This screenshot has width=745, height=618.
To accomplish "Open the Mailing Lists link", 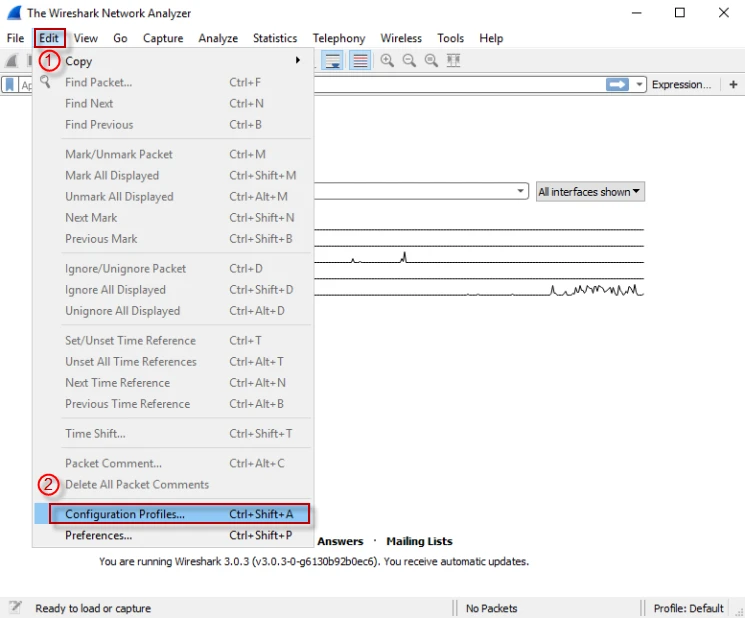I will 419,541.
